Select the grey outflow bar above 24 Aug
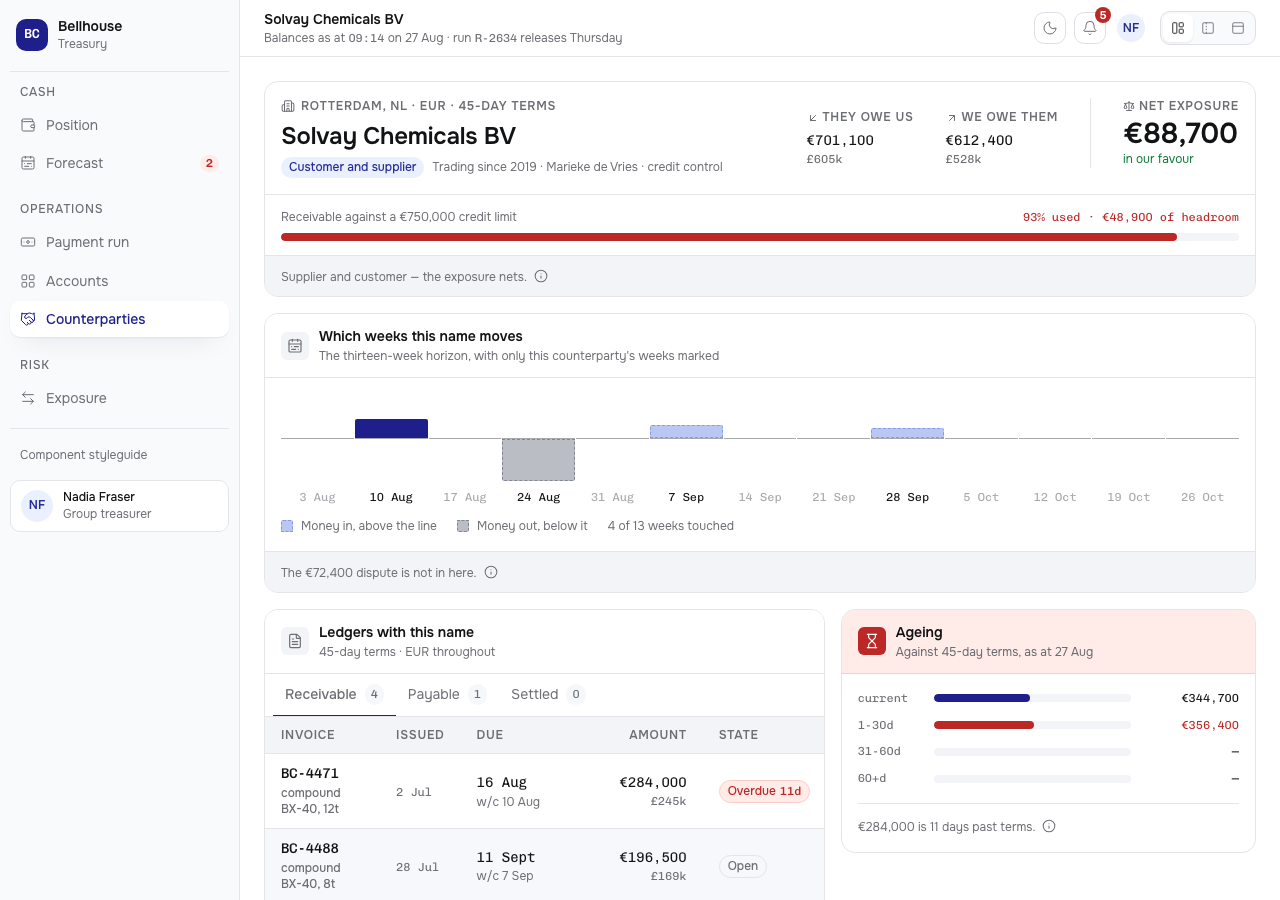This screenshot has width=1280, height=900. pyautogui.click(x=538, y=460)
